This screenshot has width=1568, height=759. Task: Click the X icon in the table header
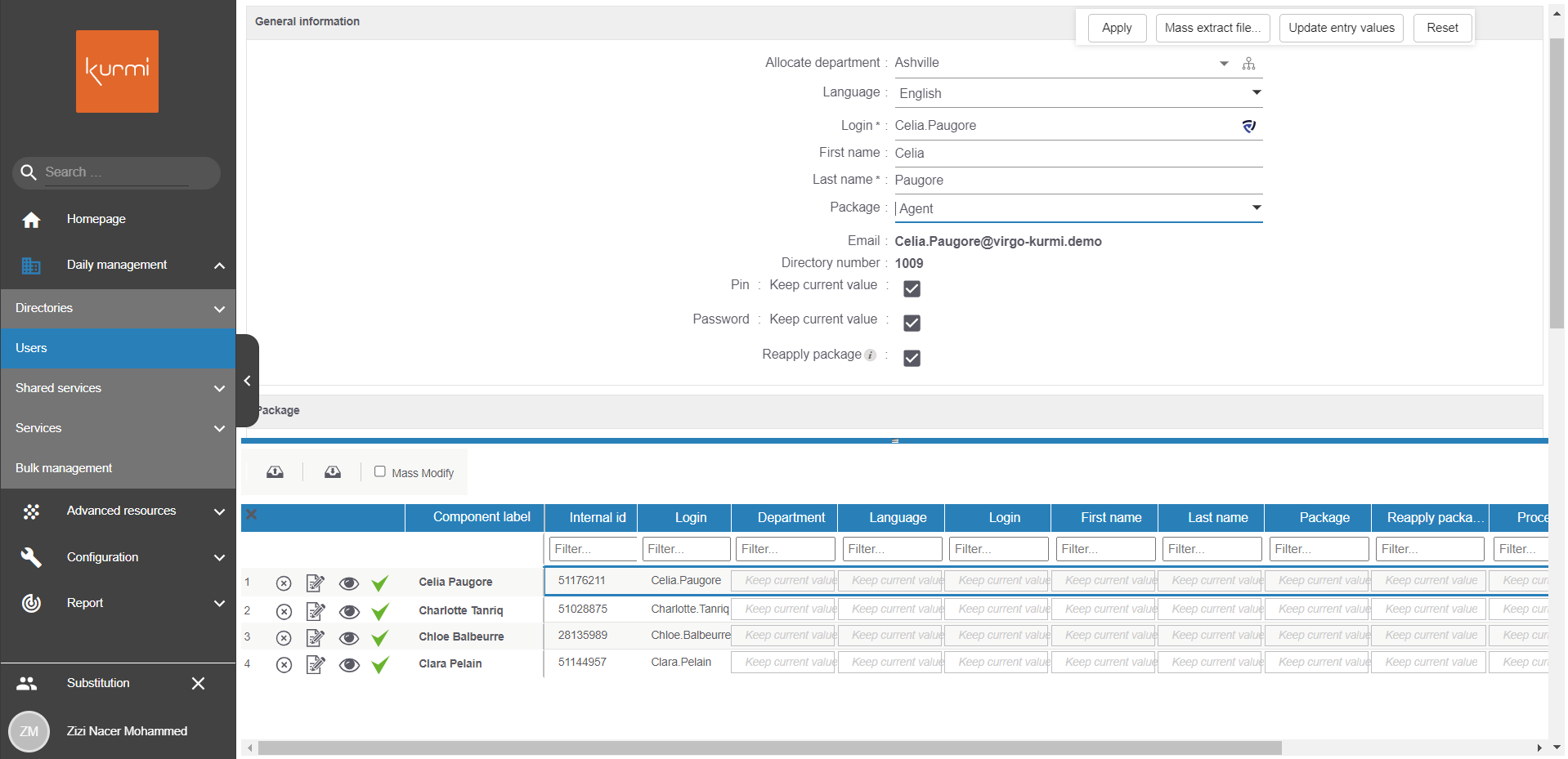[x=252, y=515]
